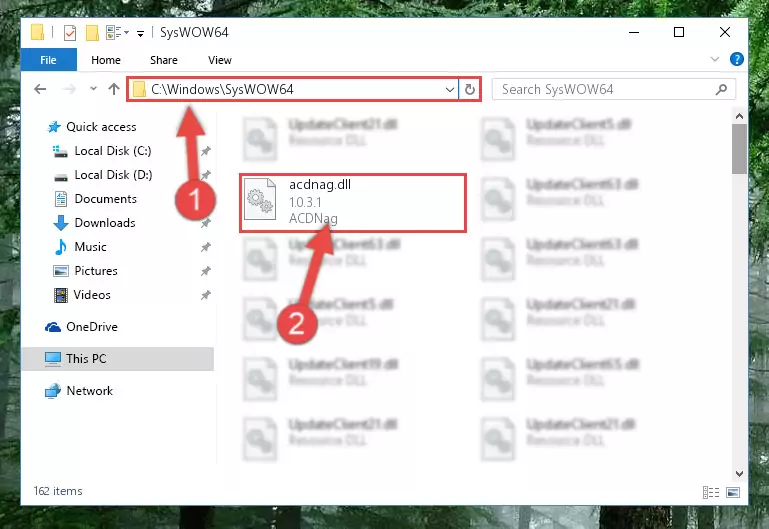Click the pin icon beside Music
The width and height of the screenshot is (769, 529).
click(x=206, y=247)
